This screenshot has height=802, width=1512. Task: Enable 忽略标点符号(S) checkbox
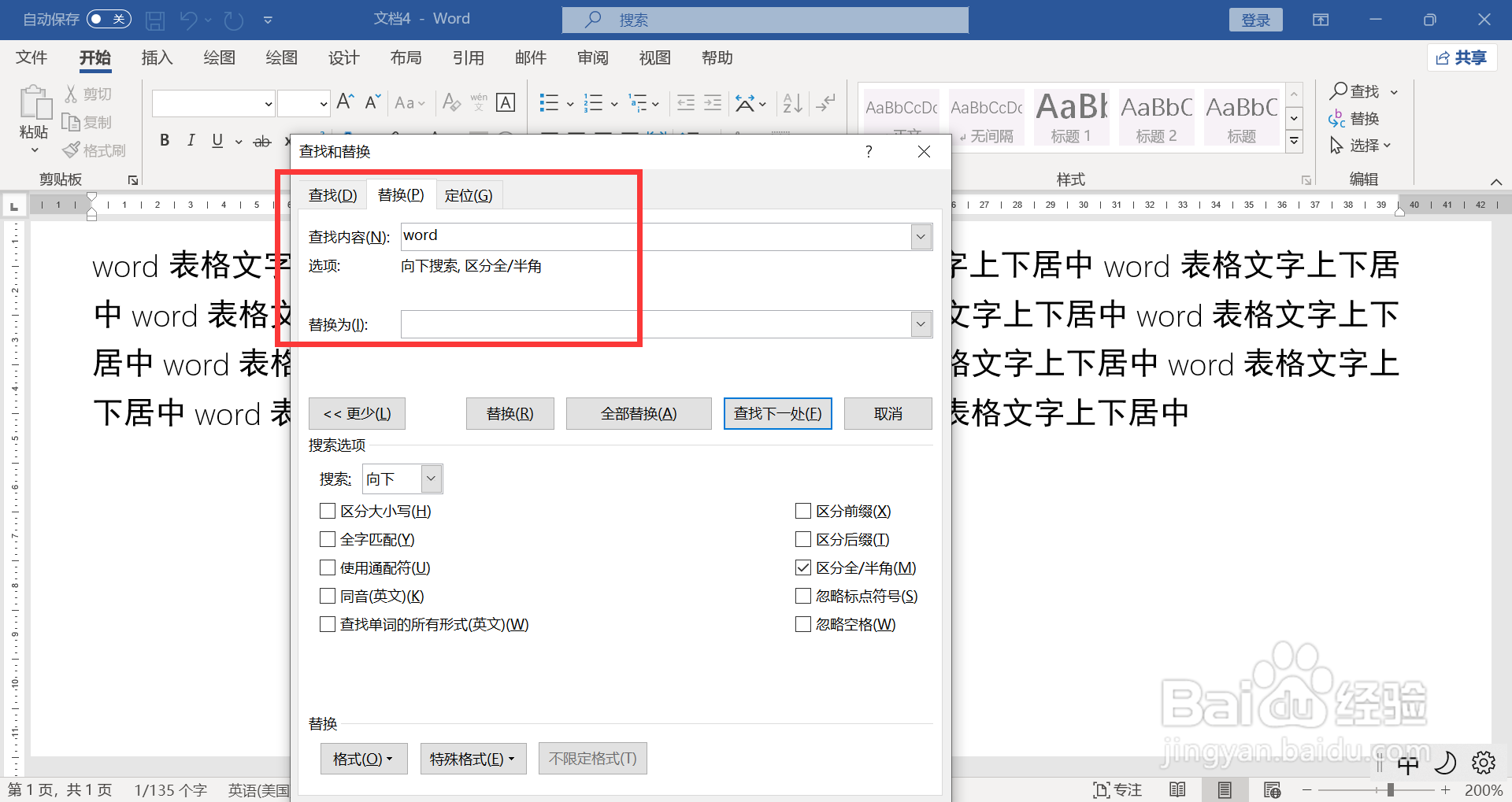click(803, 596)
